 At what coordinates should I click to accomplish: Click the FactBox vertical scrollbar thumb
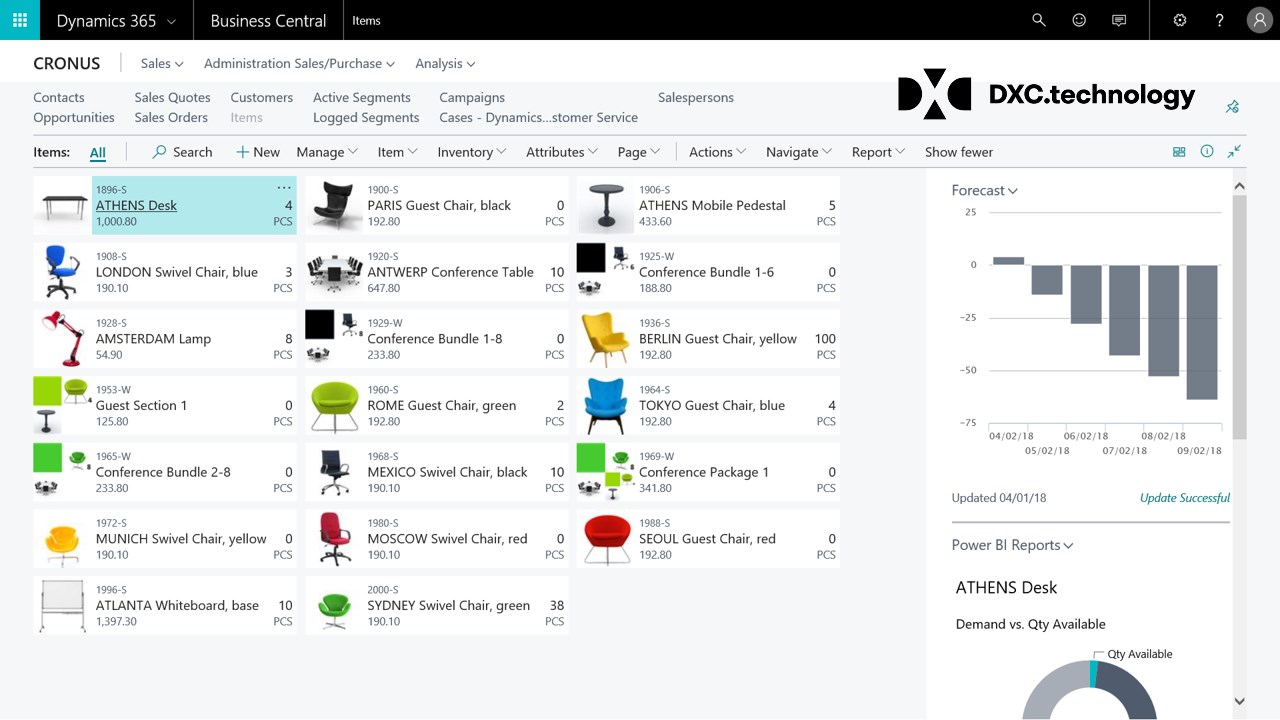pos(1240,317)
